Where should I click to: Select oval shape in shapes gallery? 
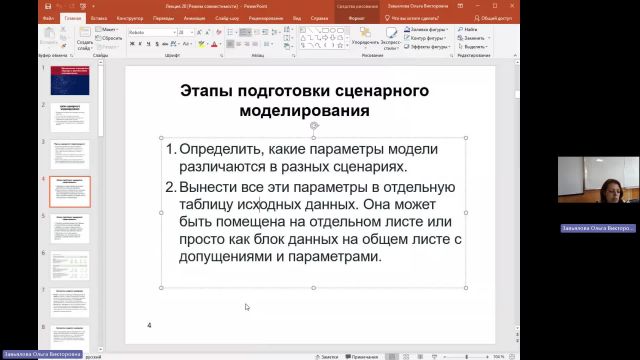coord(333,30)
